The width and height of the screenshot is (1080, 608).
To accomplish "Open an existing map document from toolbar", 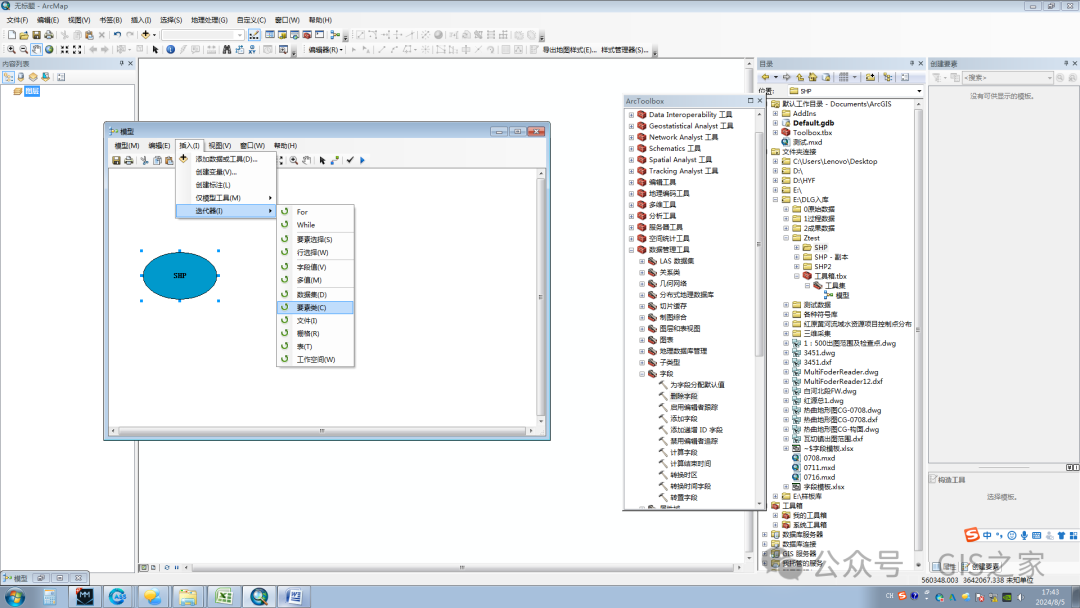I will [x=24, y=35].
